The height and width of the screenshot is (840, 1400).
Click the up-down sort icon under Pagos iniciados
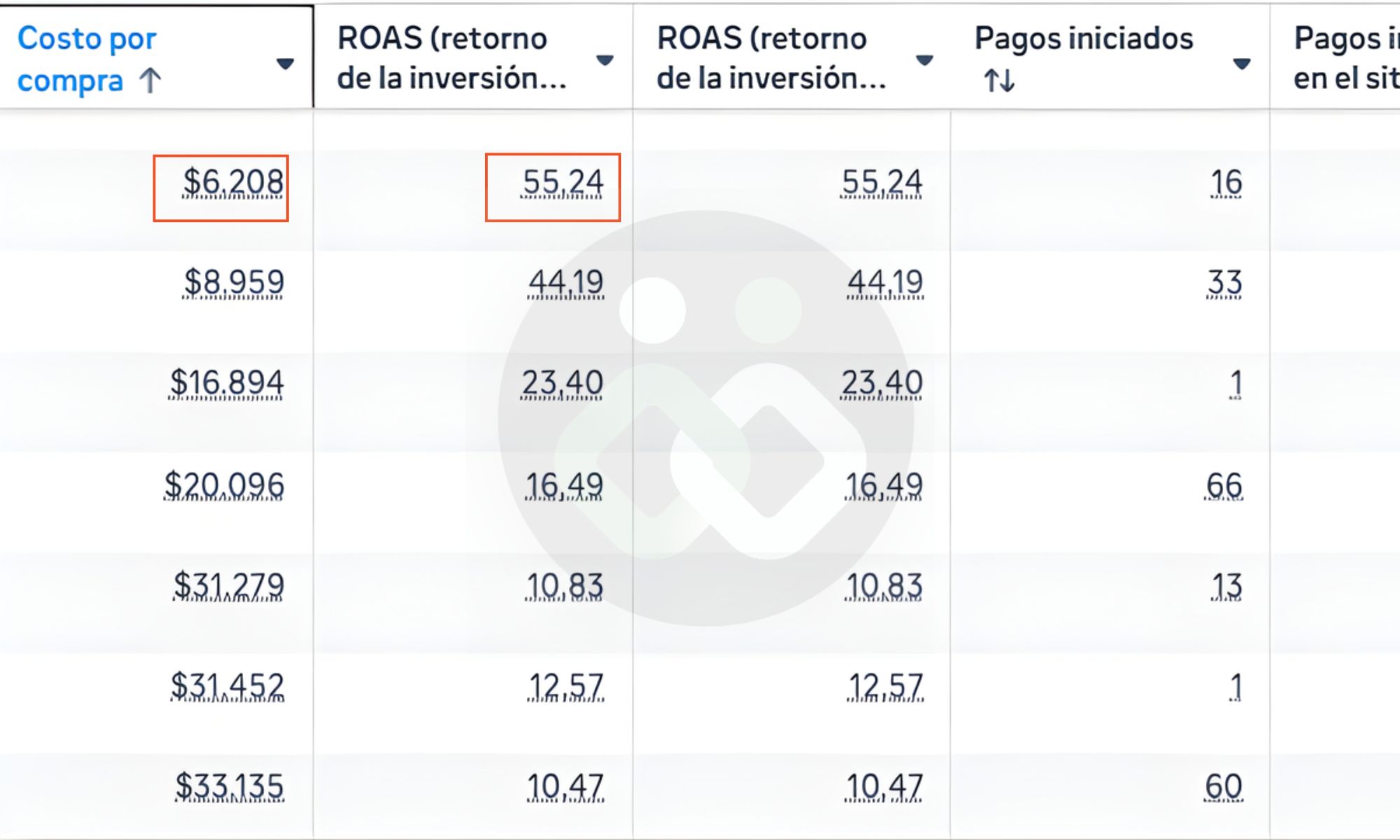(x=999, y=80)
